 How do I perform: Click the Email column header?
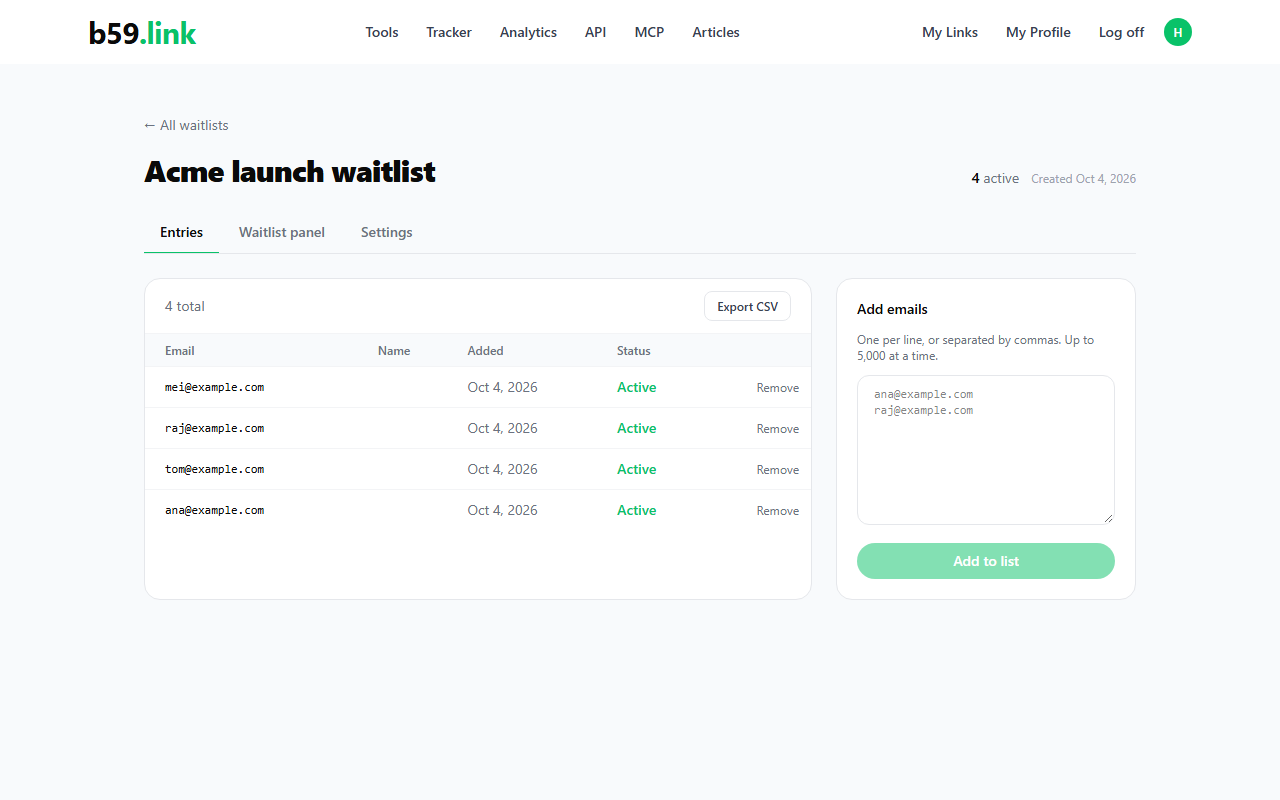180,351
